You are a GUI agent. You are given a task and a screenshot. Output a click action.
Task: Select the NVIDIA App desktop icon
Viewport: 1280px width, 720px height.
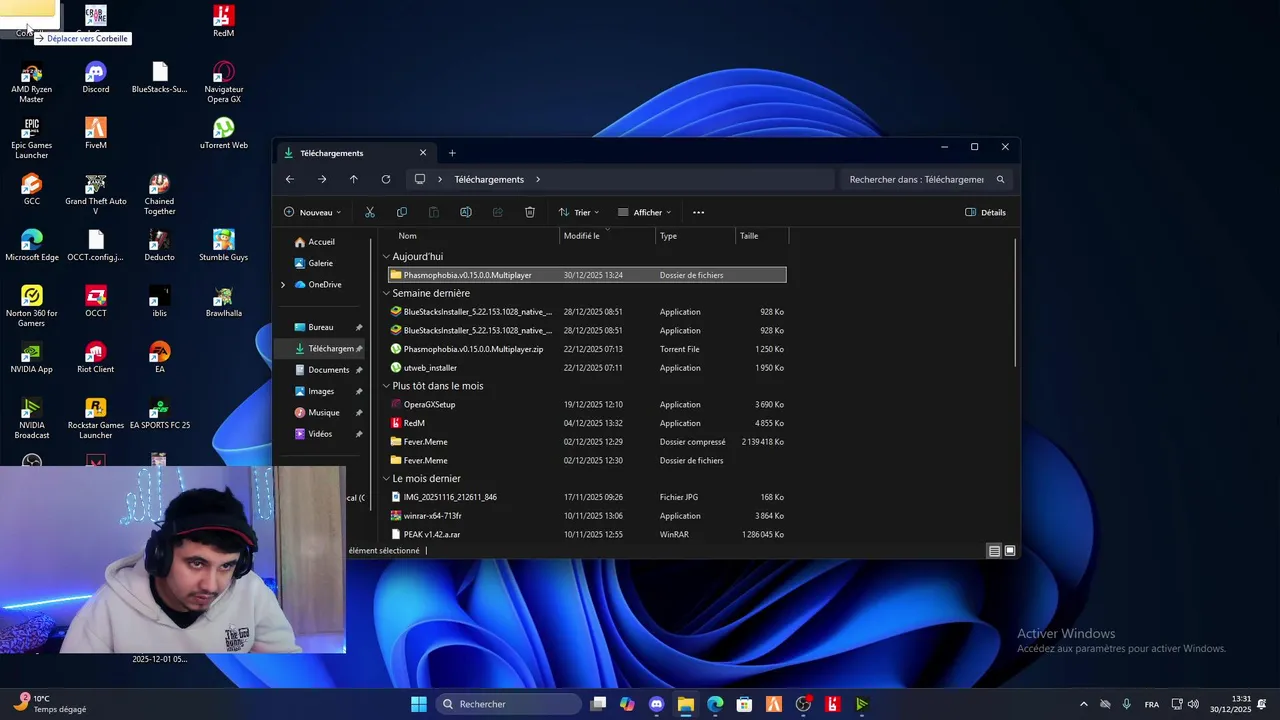click(32, 358)
